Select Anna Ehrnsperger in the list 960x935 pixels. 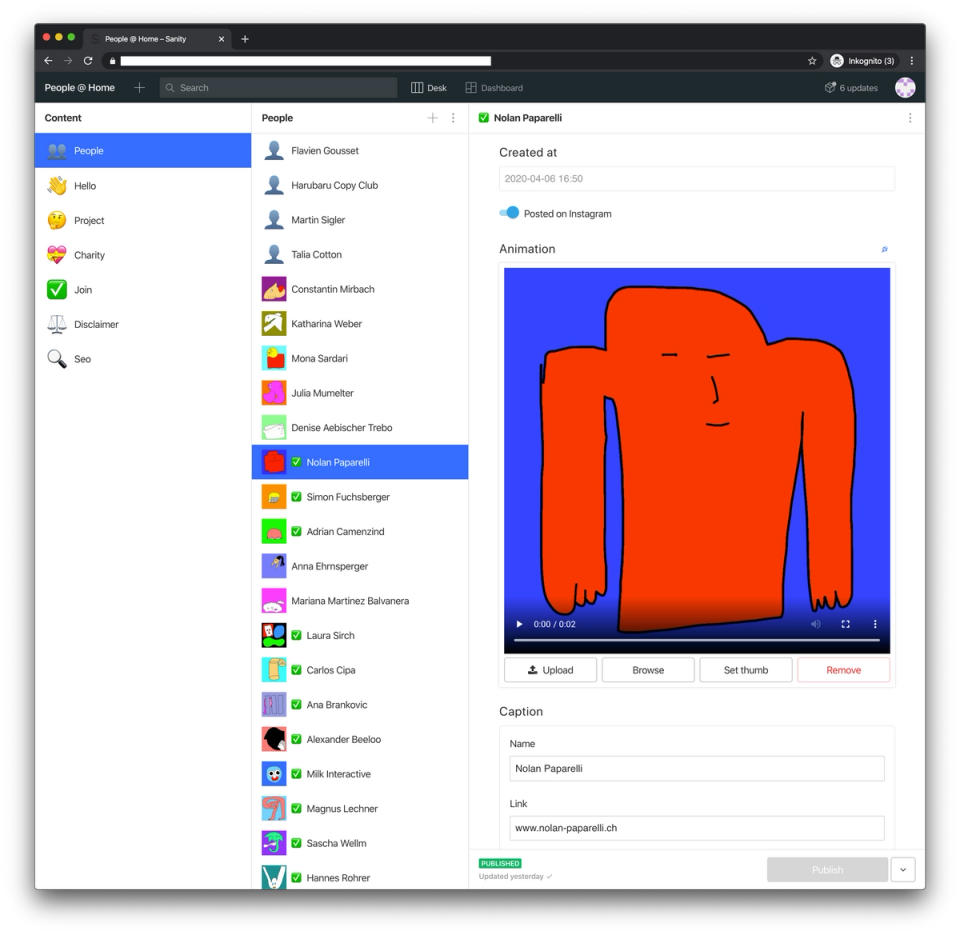[x=360, y=566]
